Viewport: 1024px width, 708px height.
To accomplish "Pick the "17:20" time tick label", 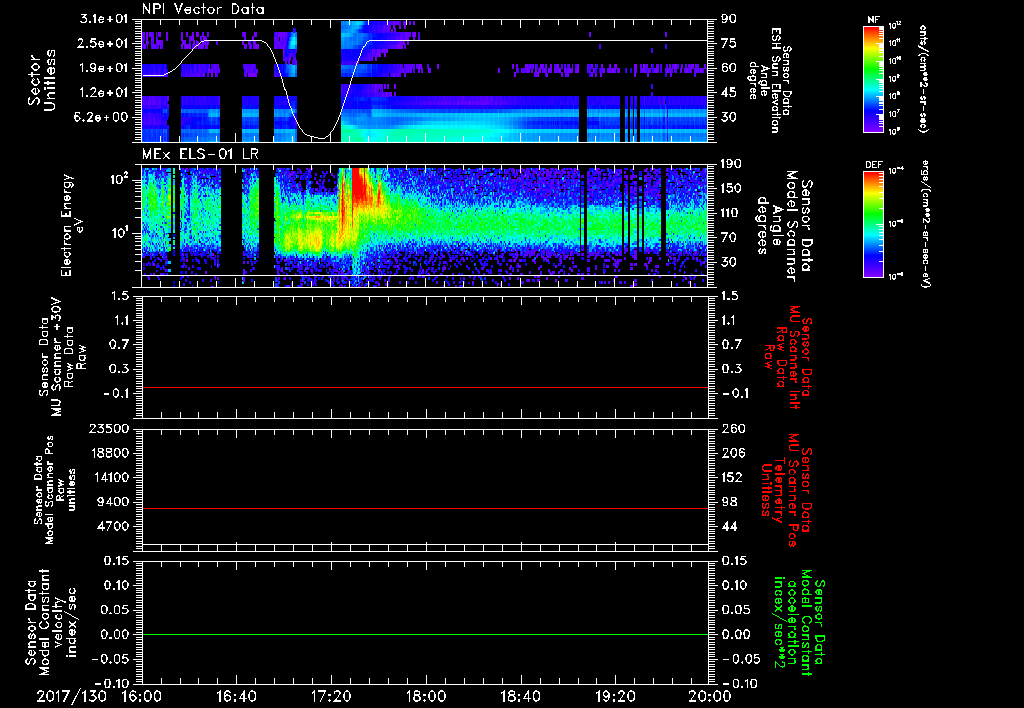I will pos(331,696).
